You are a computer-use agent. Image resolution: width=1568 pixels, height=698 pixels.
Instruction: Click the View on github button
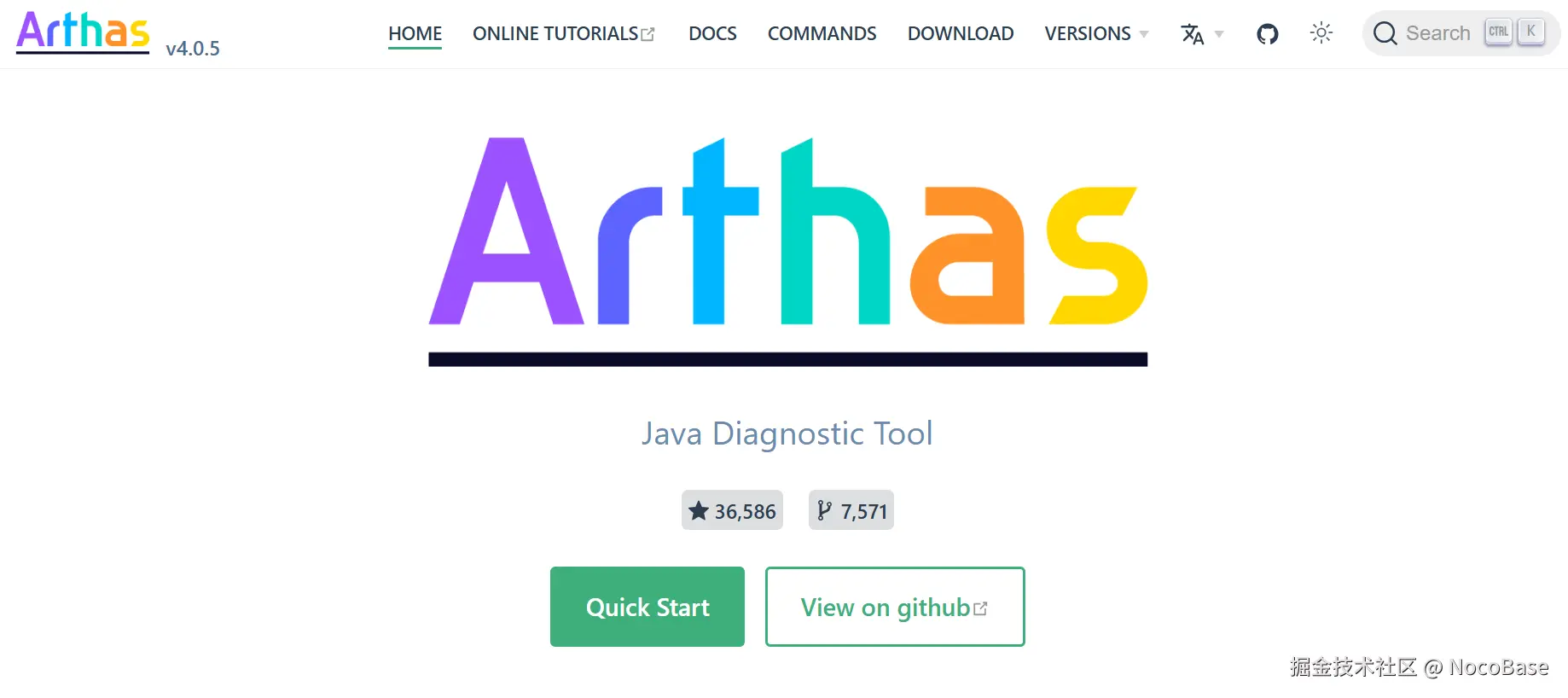coord(895,607)
